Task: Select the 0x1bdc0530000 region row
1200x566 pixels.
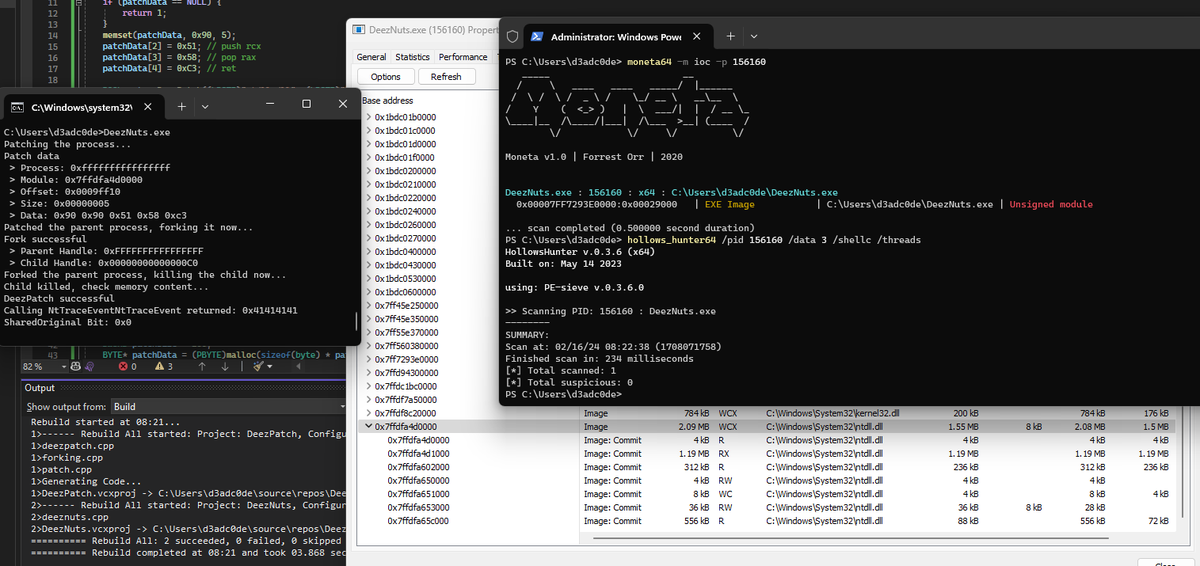Action: click(x=428, y=278)
